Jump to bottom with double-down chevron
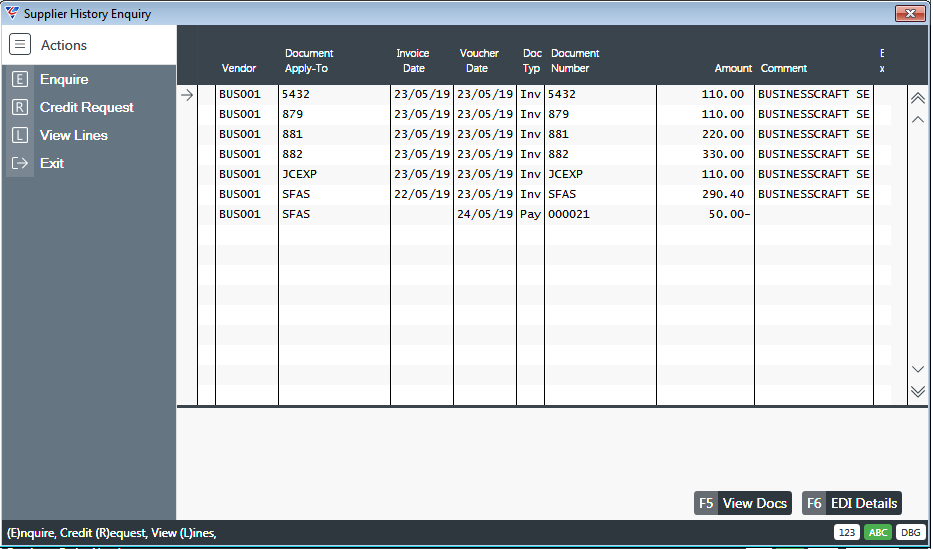 tap(918, 391)
